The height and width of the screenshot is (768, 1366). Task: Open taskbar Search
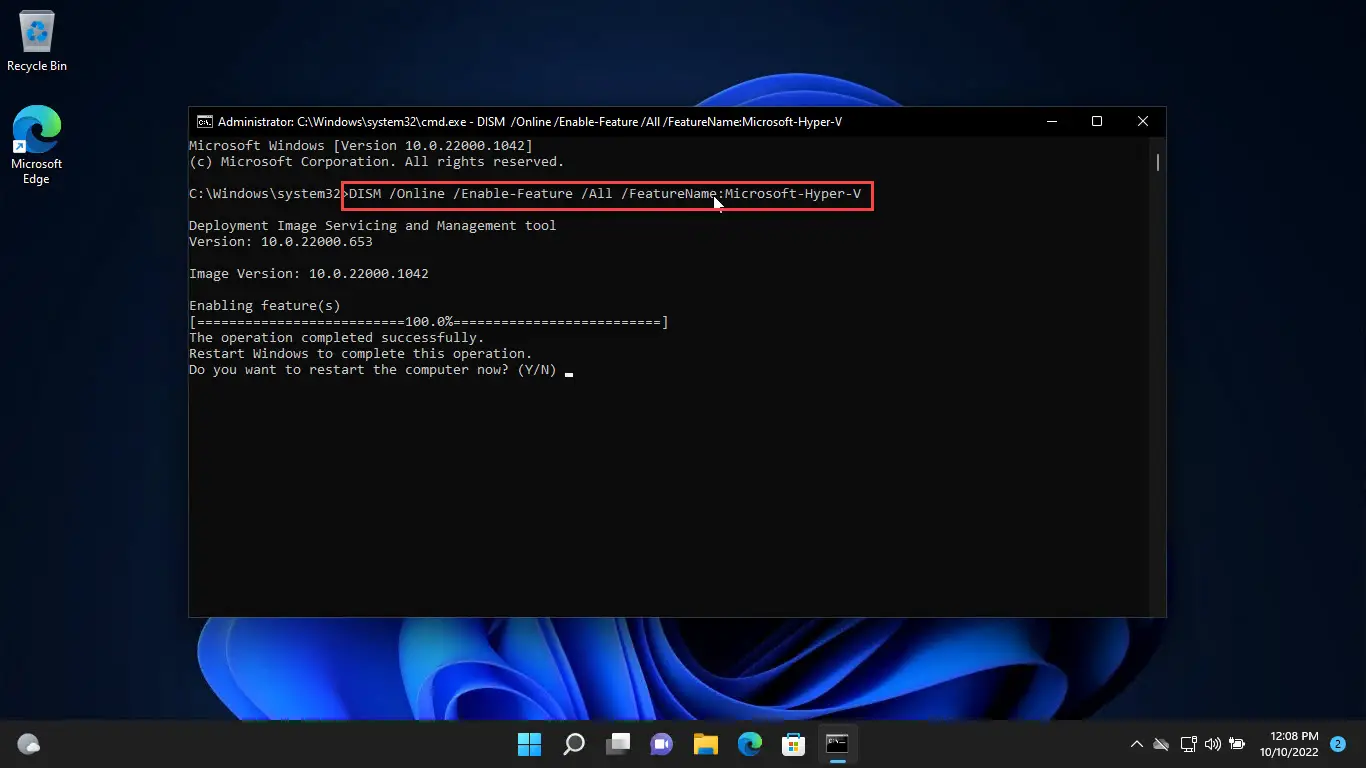click(x=574, y=744)
